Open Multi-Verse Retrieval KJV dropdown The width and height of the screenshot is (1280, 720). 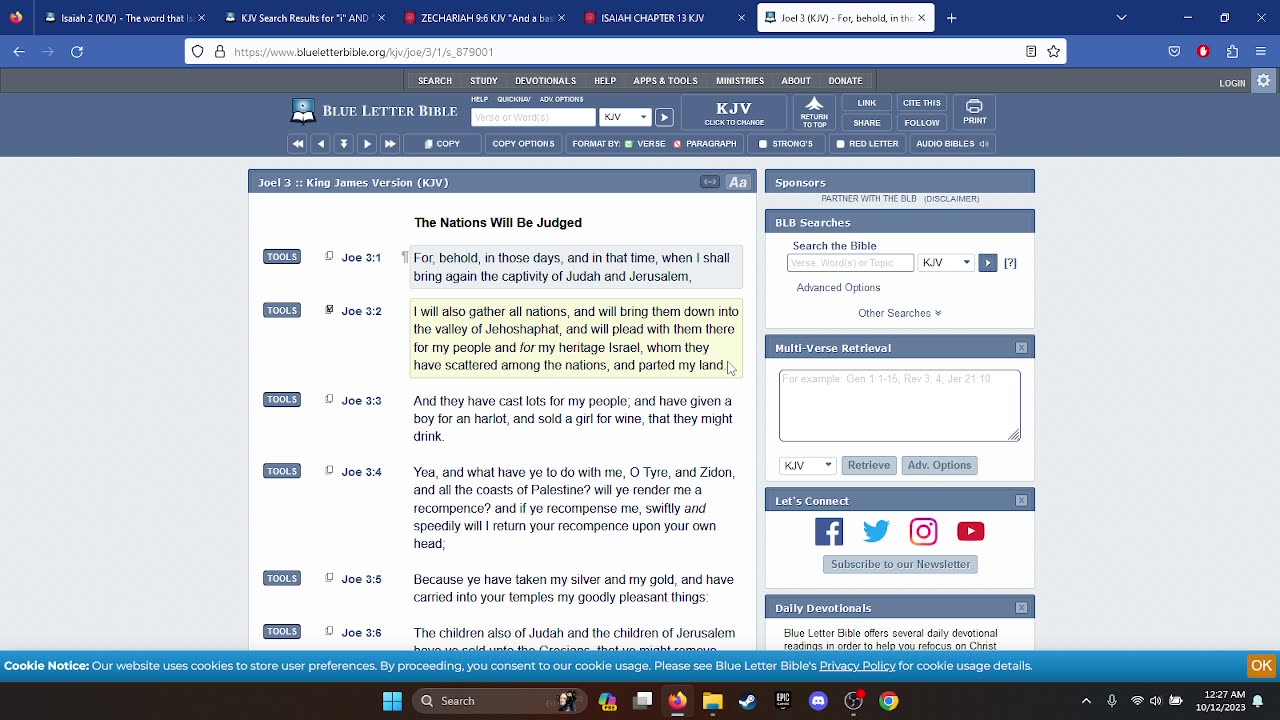click(808, 465)
